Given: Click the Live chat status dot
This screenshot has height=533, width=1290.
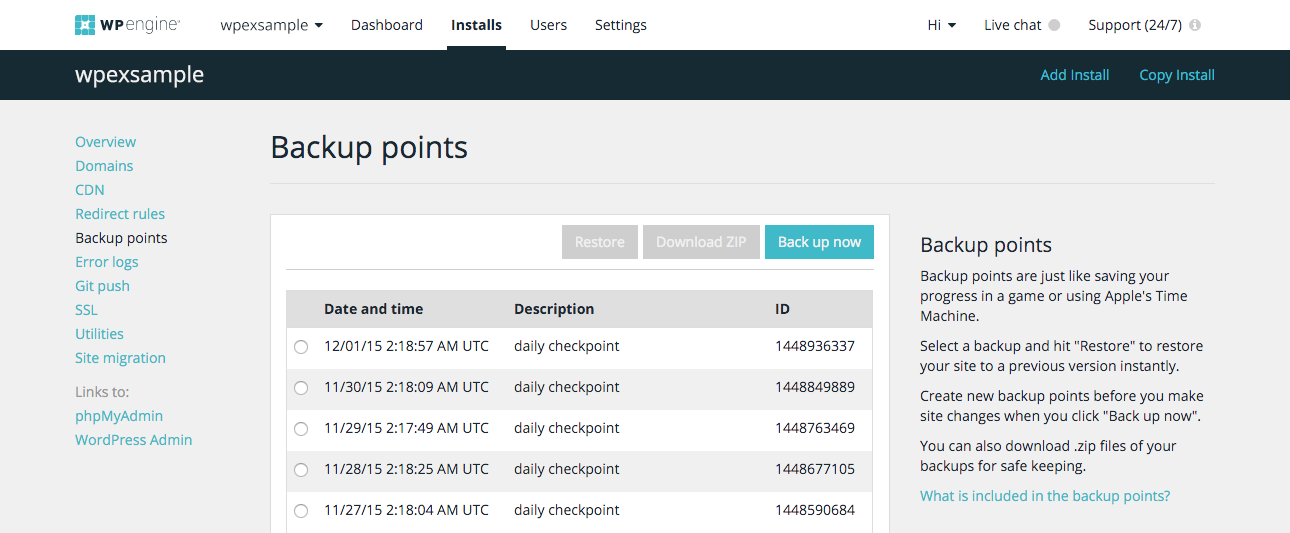Looking at the screenshot, I should pos(1054,25).
